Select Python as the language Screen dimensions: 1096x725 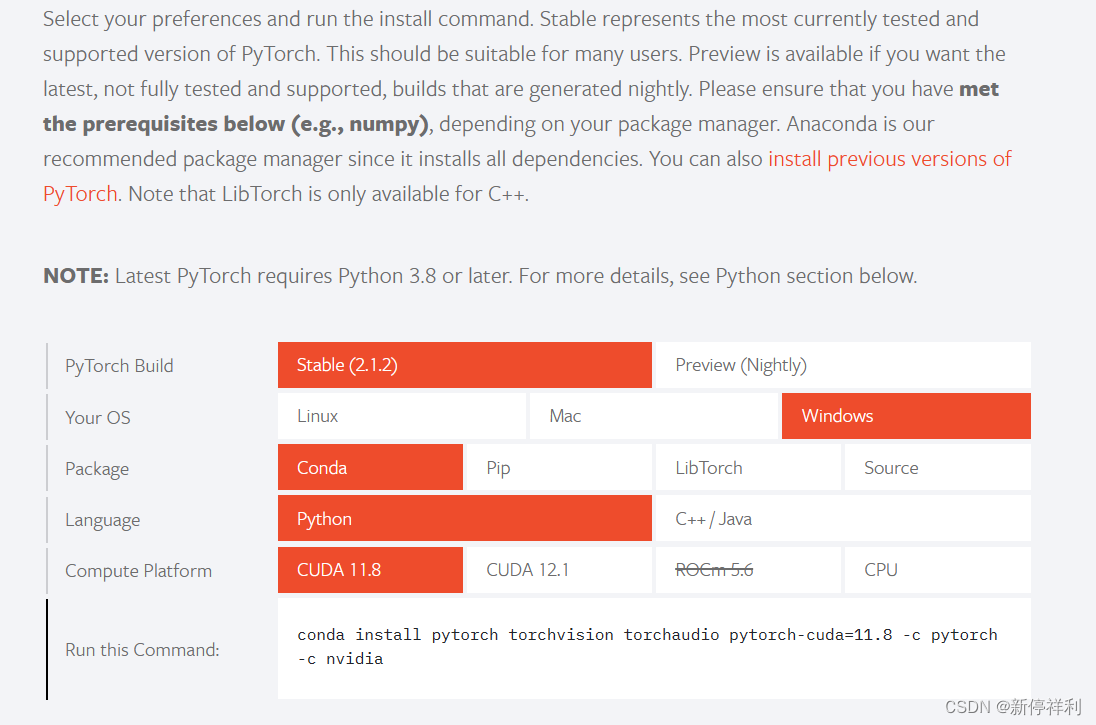pyautogui.click(x=464, y=519)
